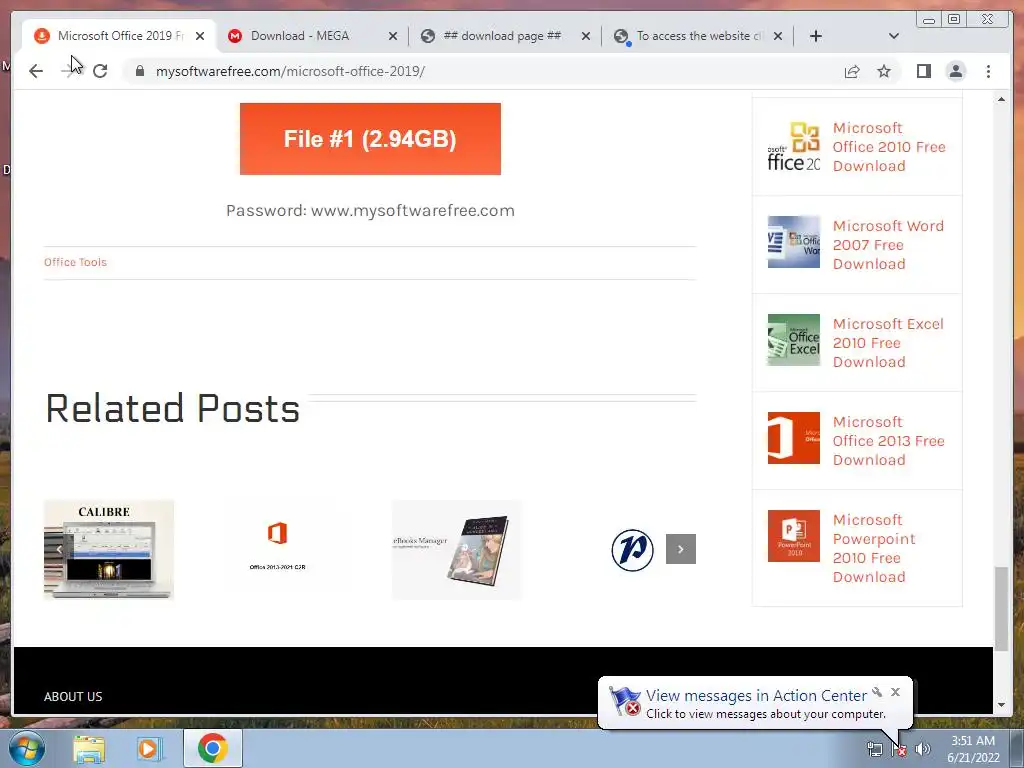Open the Office Tools category link
Viewport: 1024px width, 768px height.
[75, 262]
